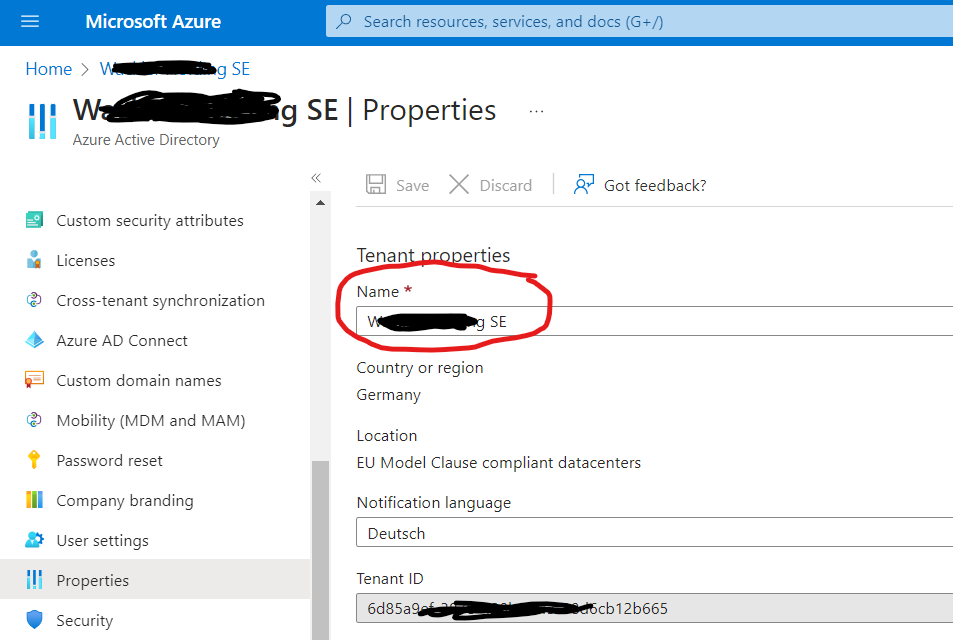953x640 pixels.
Task: Click the Azure Active Directory properties logo icon
Action: pyautogui.click(x=43, y=121)
